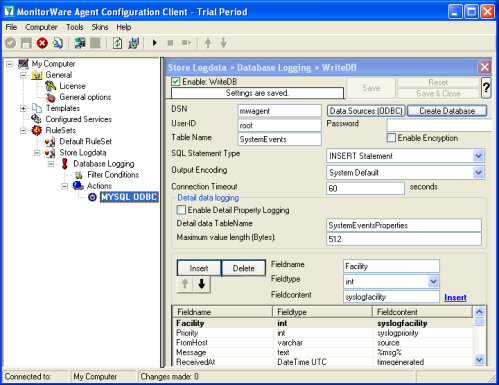The height and width of the screenshot is (385, 499).
Task: Open the License tree item
Action: click(72, 86)
